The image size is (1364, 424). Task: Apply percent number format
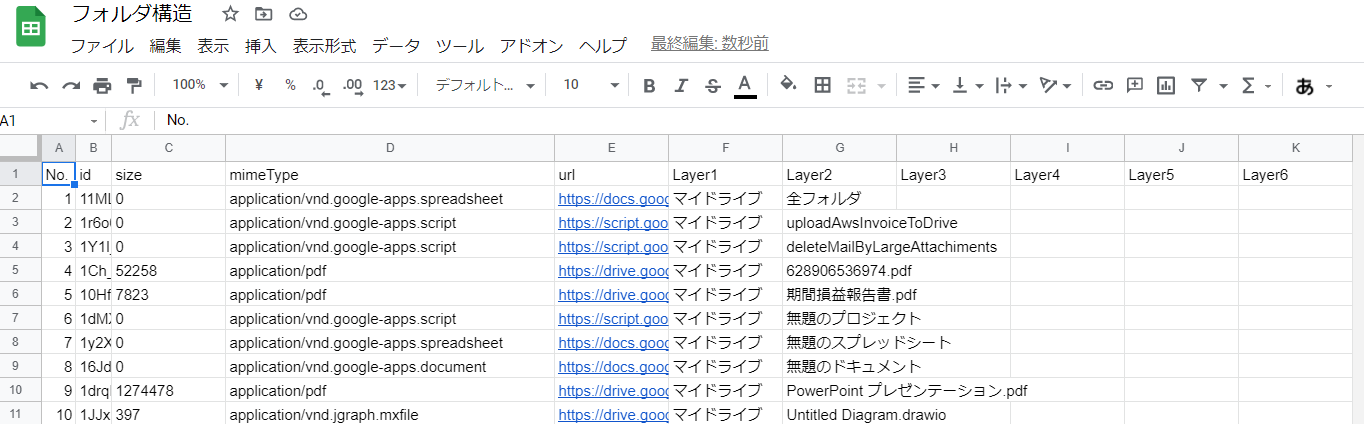(x=290, y=85)
